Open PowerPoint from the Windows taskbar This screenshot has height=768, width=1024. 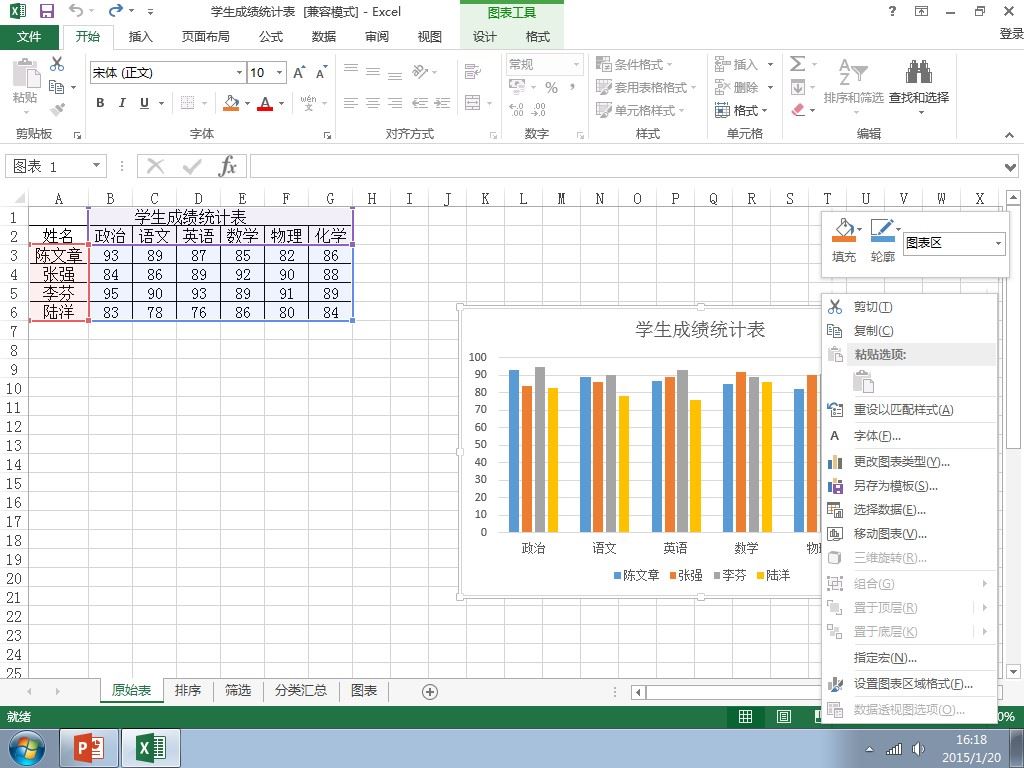(x=89, y=748)
